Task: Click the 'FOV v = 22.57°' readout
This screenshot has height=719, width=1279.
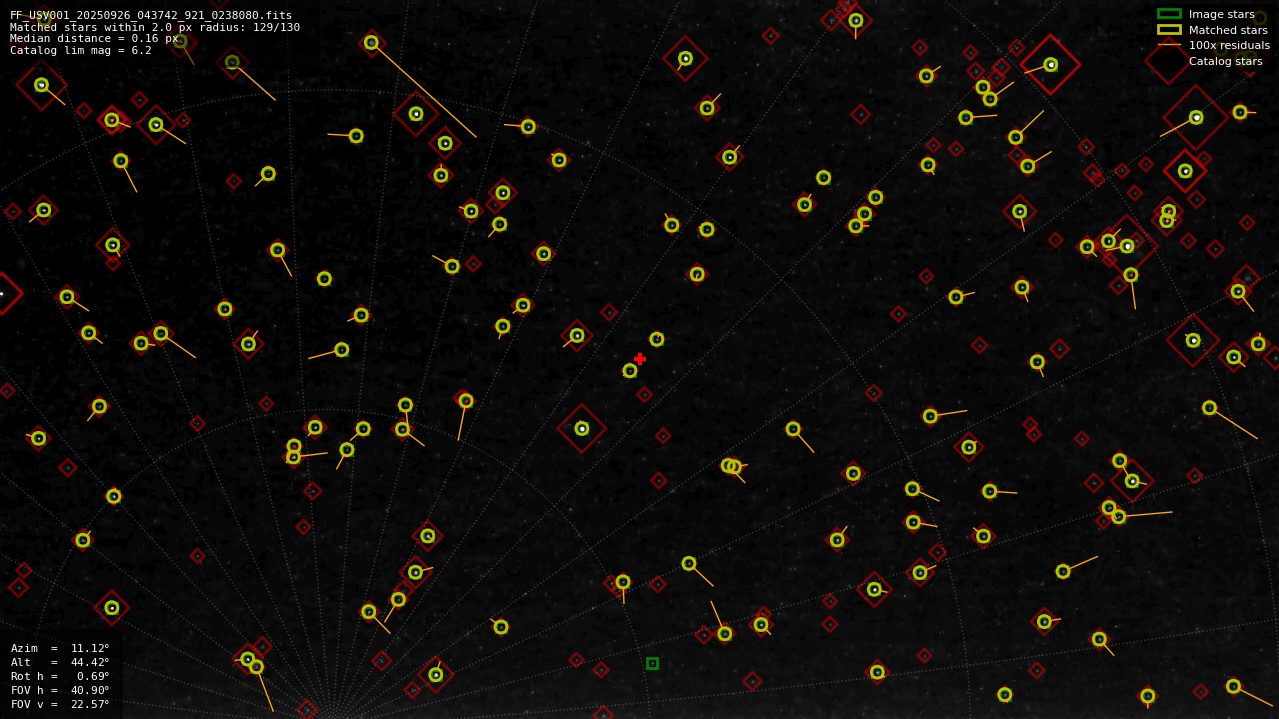Action: 60,704
